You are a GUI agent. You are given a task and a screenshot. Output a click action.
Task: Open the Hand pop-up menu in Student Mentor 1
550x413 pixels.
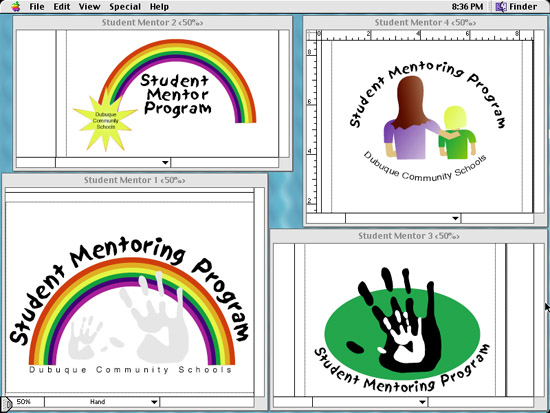tap(102, 402)
